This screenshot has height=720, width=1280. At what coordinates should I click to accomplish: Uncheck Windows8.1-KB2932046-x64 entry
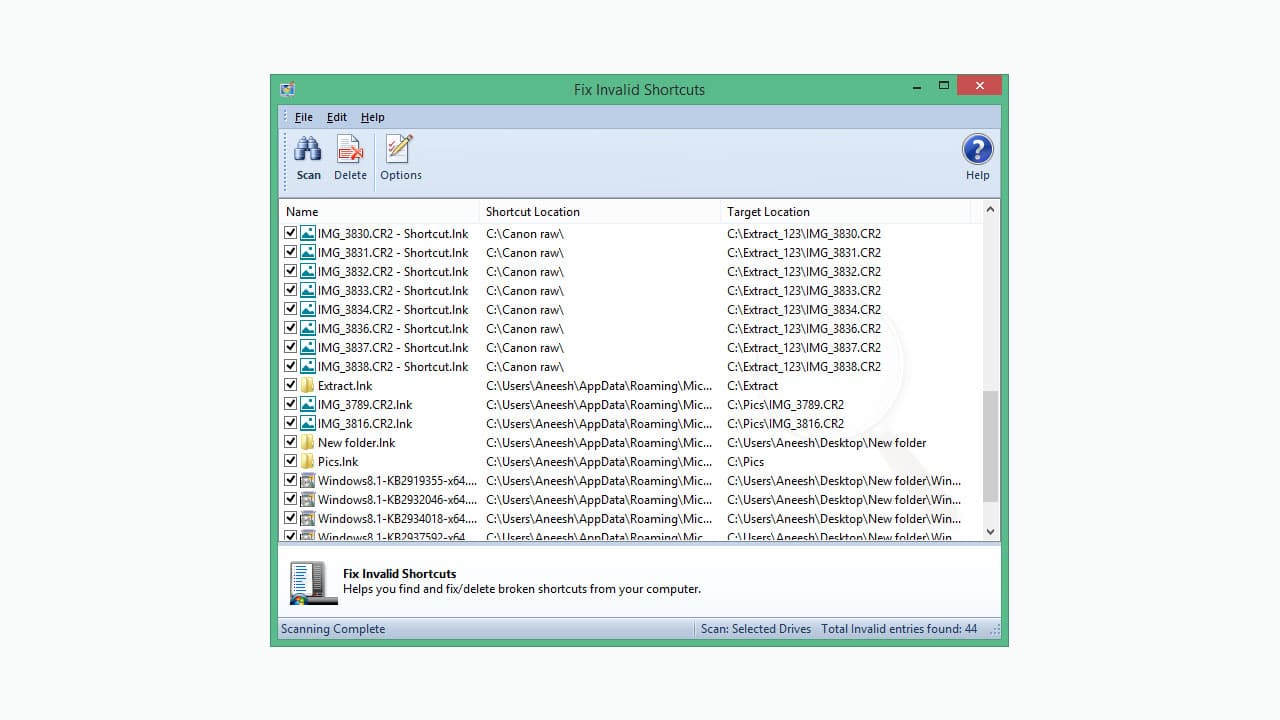coord(290,499)
